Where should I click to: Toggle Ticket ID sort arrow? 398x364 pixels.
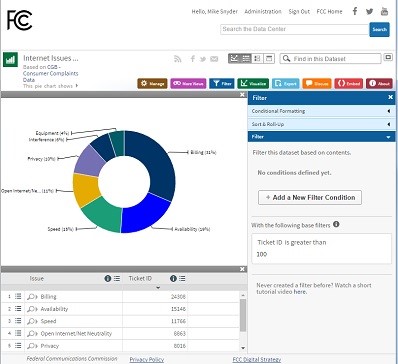pyautogui.click(x=158, y=287)
